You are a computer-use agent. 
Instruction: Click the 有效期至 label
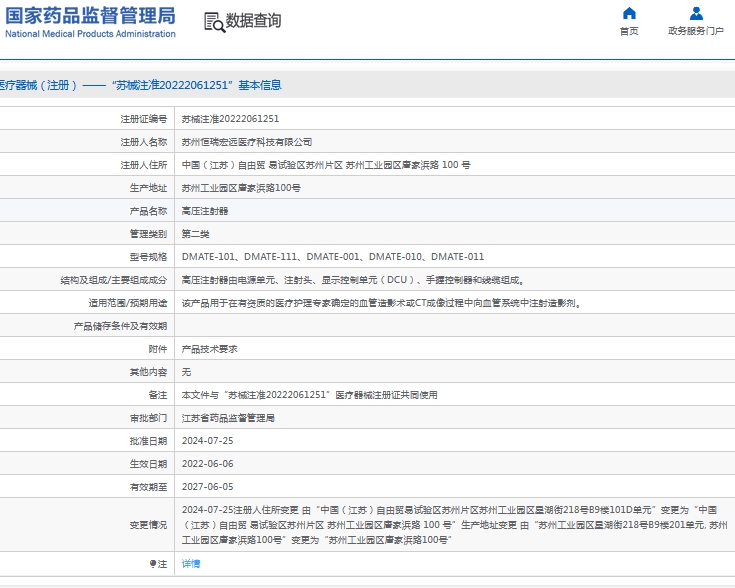pos(148,487)
